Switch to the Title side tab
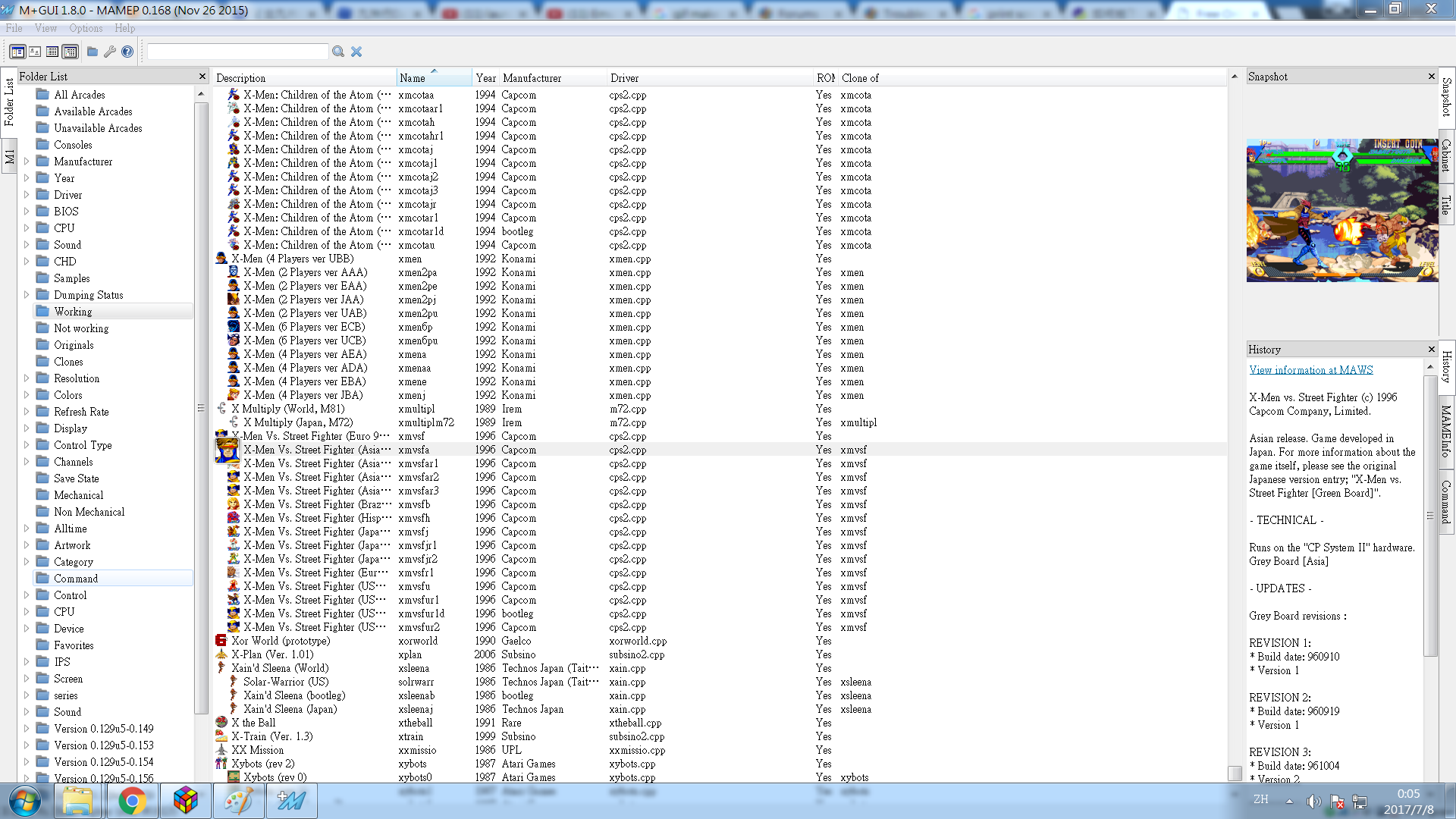The image size is (1456, 819). point(1446,205)
